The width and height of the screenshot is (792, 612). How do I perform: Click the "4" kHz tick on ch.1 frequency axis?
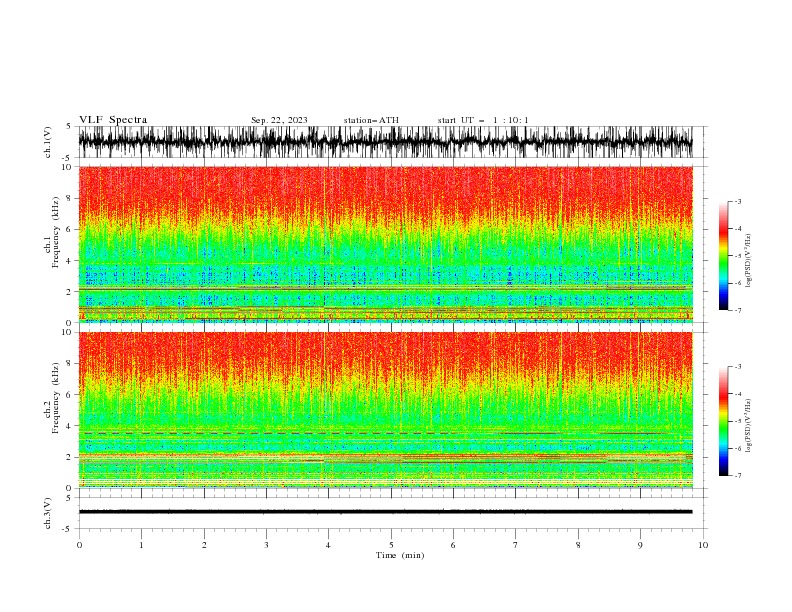tap(70, 261)
